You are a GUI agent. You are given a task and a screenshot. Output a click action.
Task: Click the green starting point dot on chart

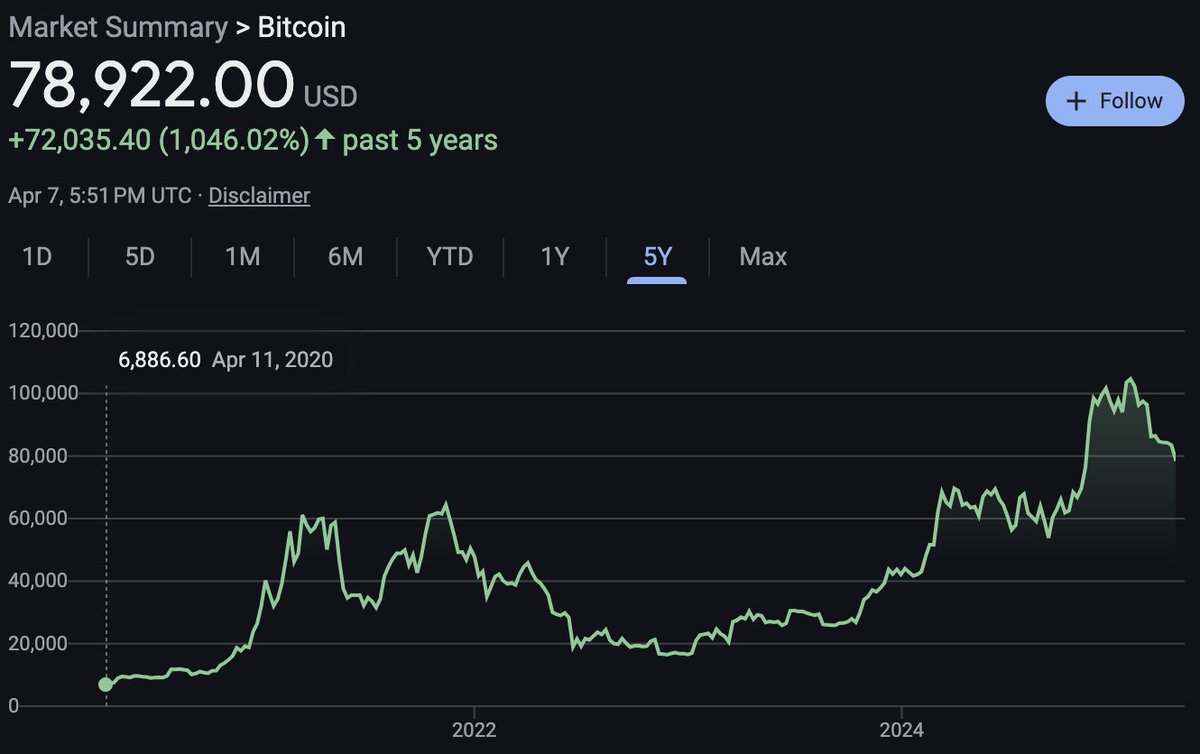pyautogui.click(x=106, y=683)
